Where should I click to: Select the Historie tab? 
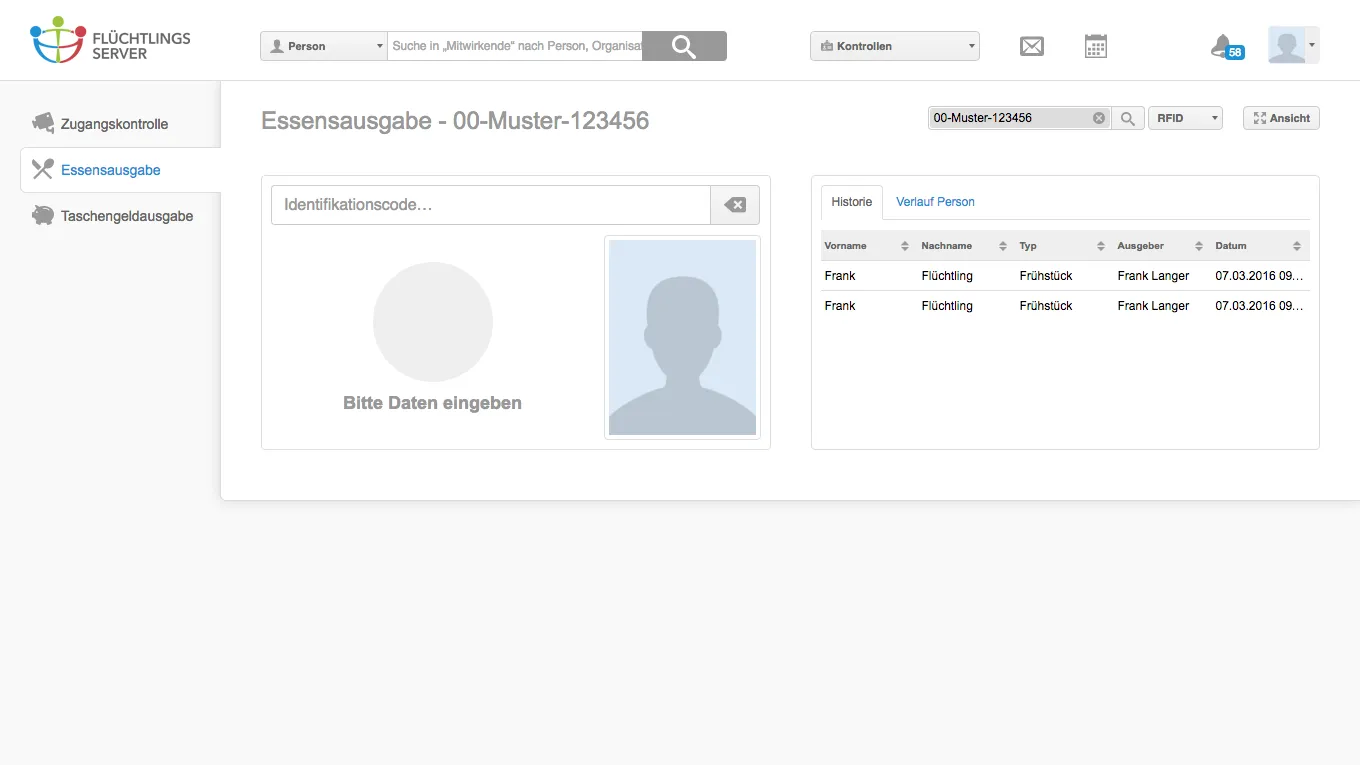(x=852, y=202)
